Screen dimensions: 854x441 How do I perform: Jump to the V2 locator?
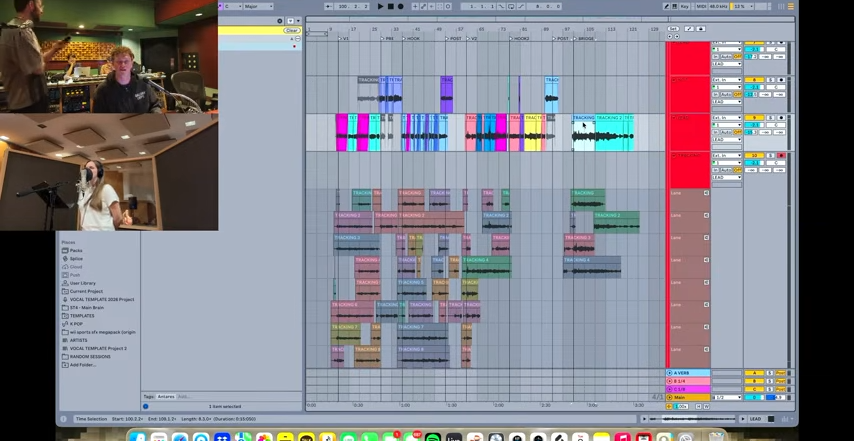(x=472, y=39)
